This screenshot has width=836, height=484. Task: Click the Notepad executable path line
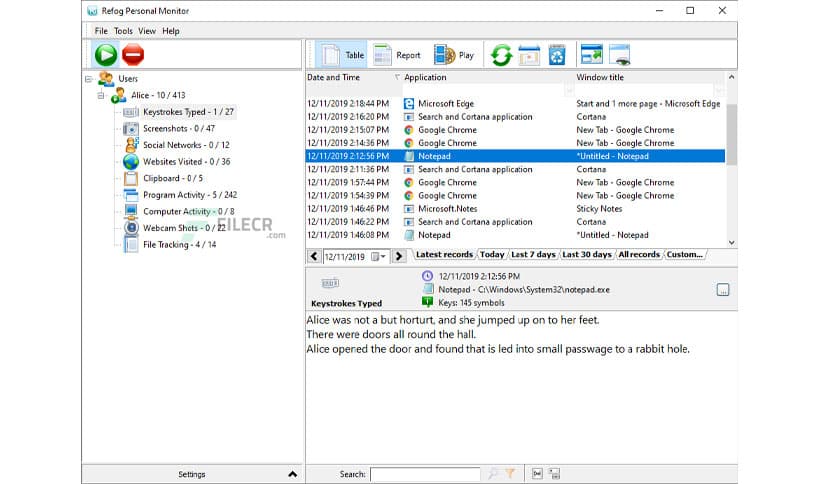click(x=524, y=289)
